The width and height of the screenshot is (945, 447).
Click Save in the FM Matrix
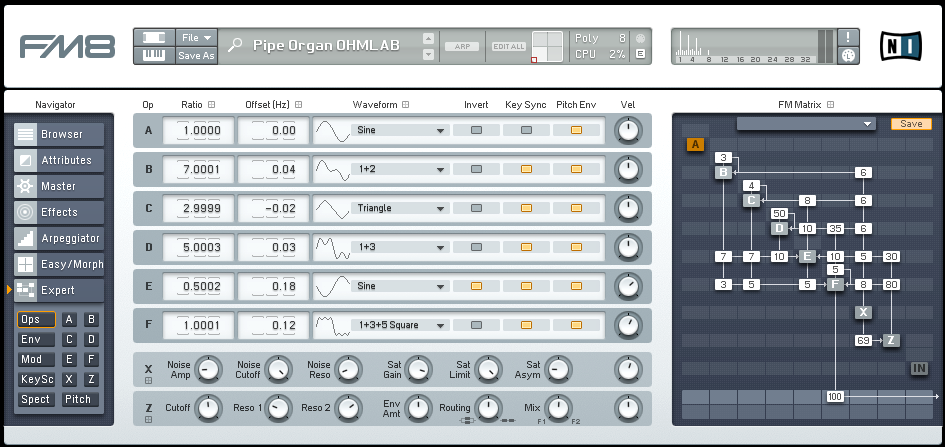(x=911, y=123)
